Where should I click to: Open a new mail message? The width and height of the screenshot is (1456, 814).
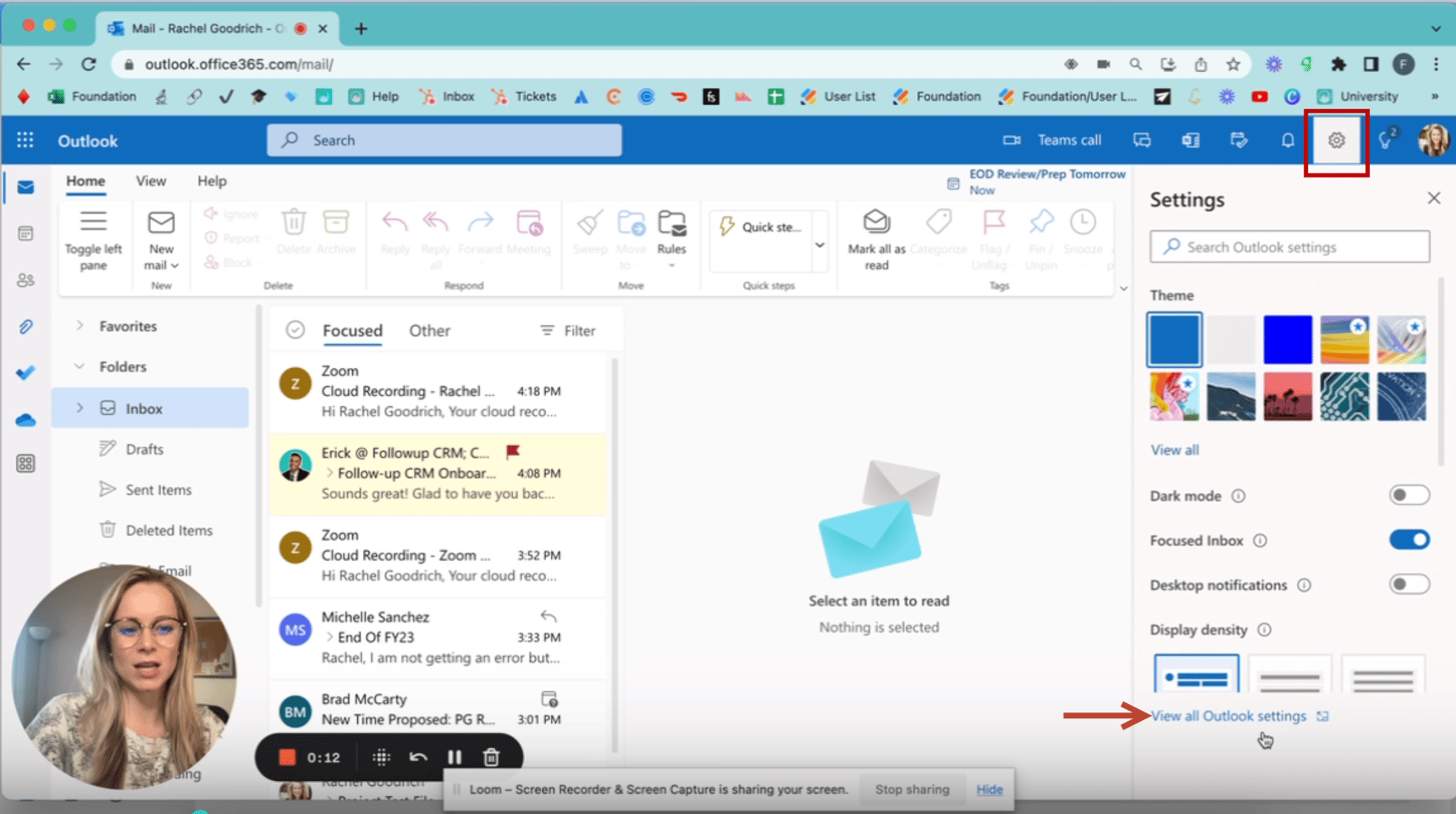pos(160,233)
